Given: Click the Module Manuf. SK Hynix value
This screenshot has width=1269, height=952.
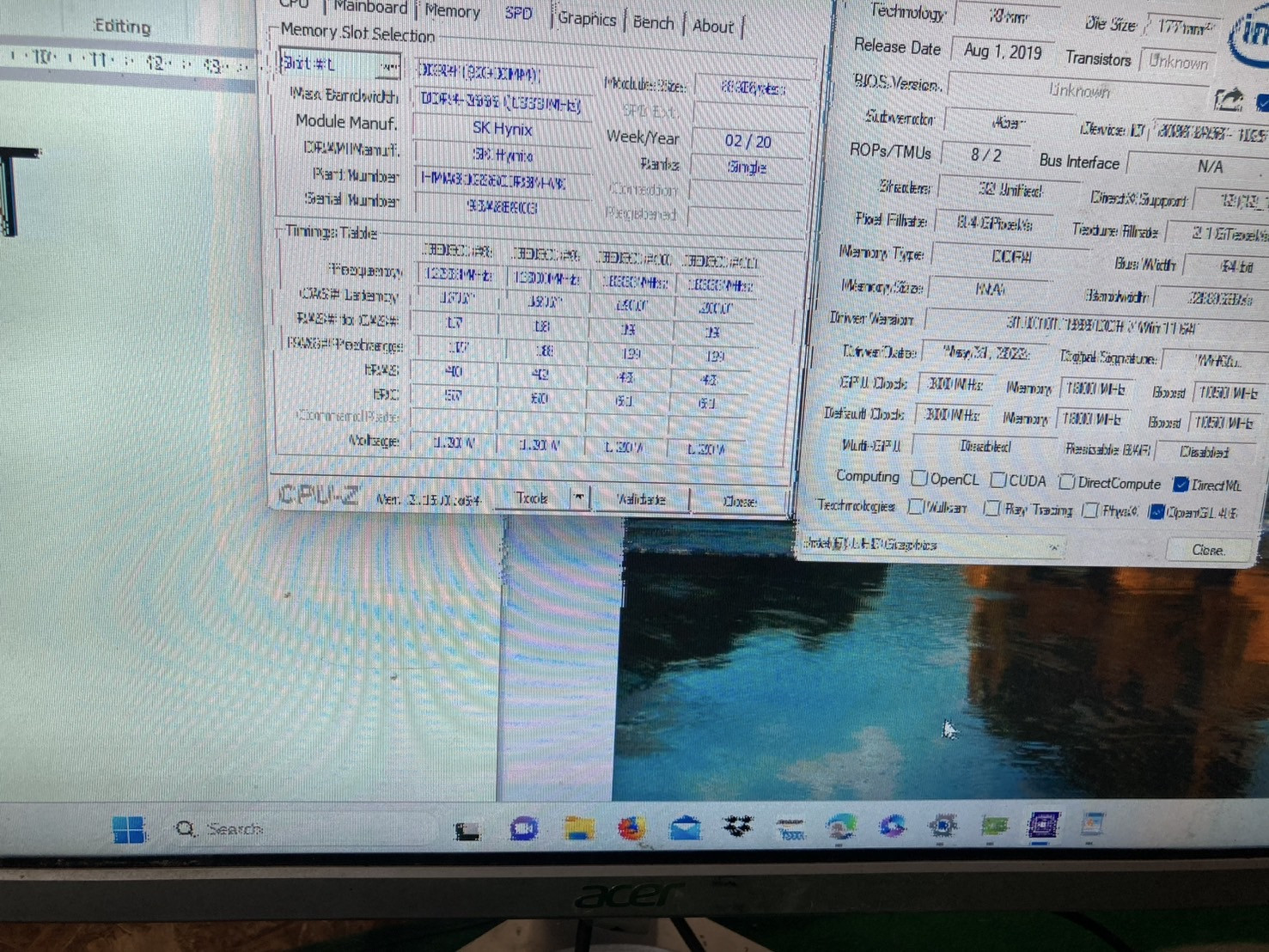Looking at the screenshot, I should coord(503,129).
